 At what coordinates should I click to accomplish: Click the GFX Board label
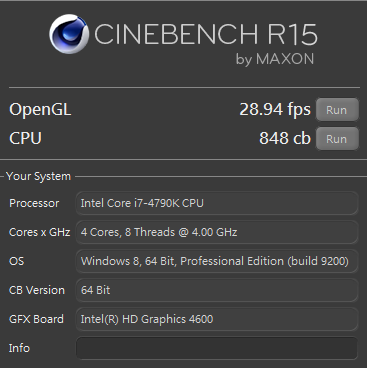(x=36, y=319)
